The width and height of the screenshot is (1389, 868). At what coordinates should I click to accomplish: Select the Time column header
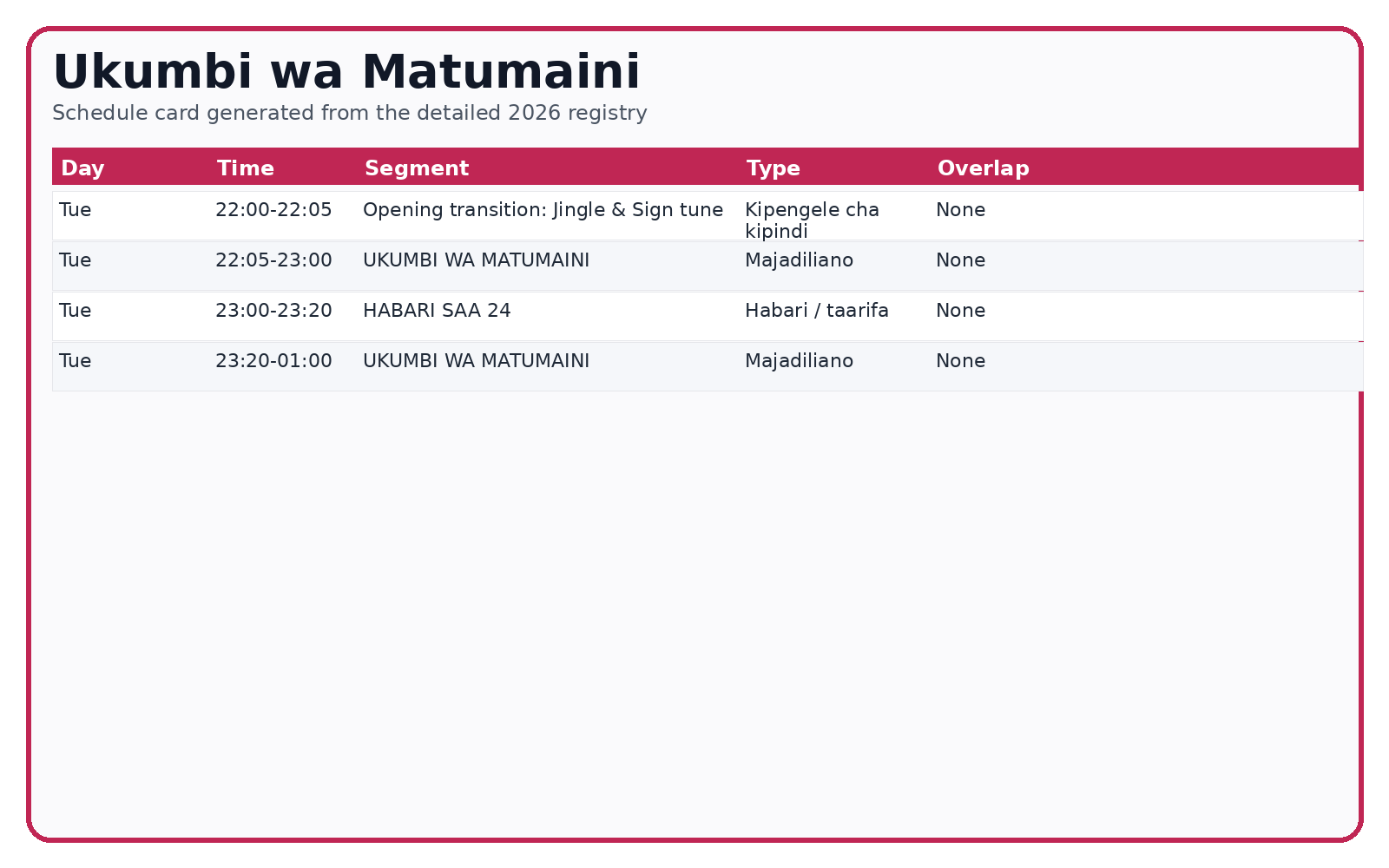pos(245,168)
